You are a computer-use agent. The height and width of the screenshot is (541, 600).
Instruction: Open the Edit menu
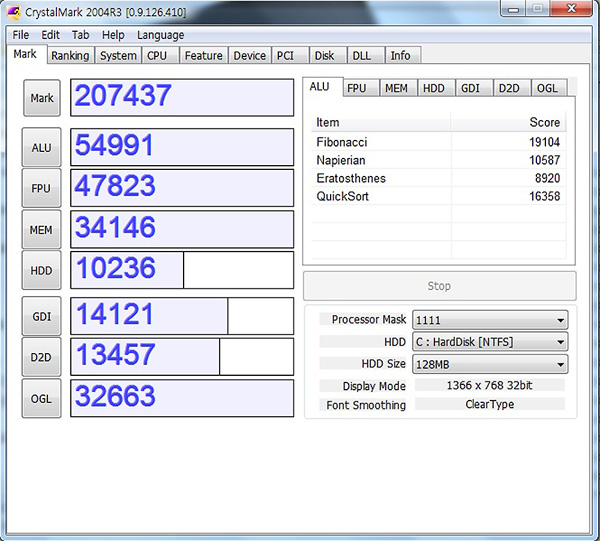pos(51,35)
